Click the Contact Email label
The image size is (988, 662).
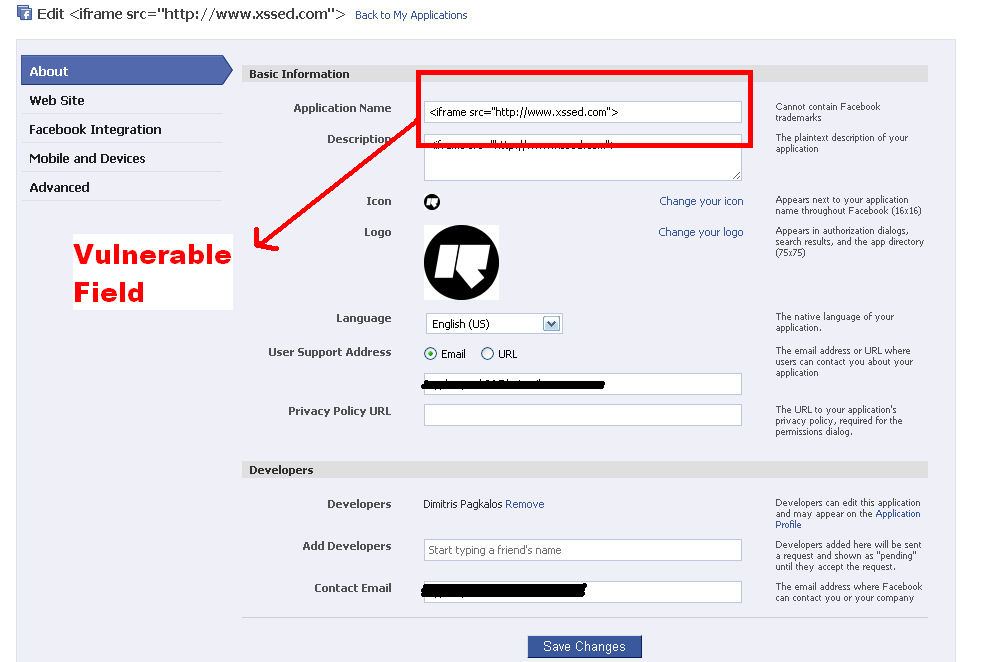(353, 588)
